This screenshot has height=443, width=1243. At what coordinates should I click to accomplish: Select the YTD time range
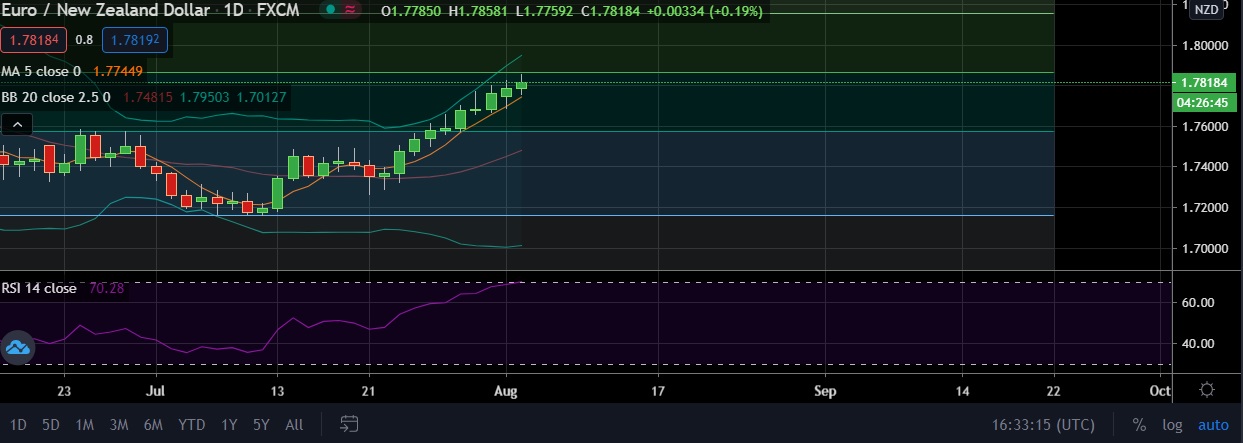click(191, 424)
